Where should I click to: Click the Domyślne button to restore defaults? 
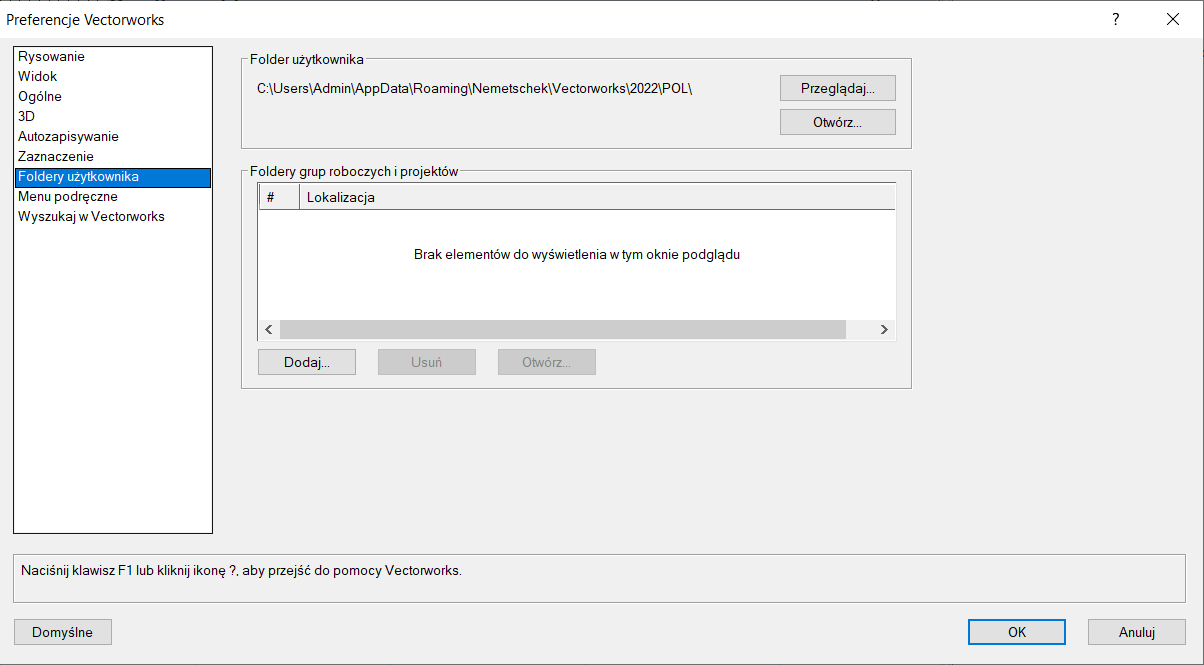63,632
